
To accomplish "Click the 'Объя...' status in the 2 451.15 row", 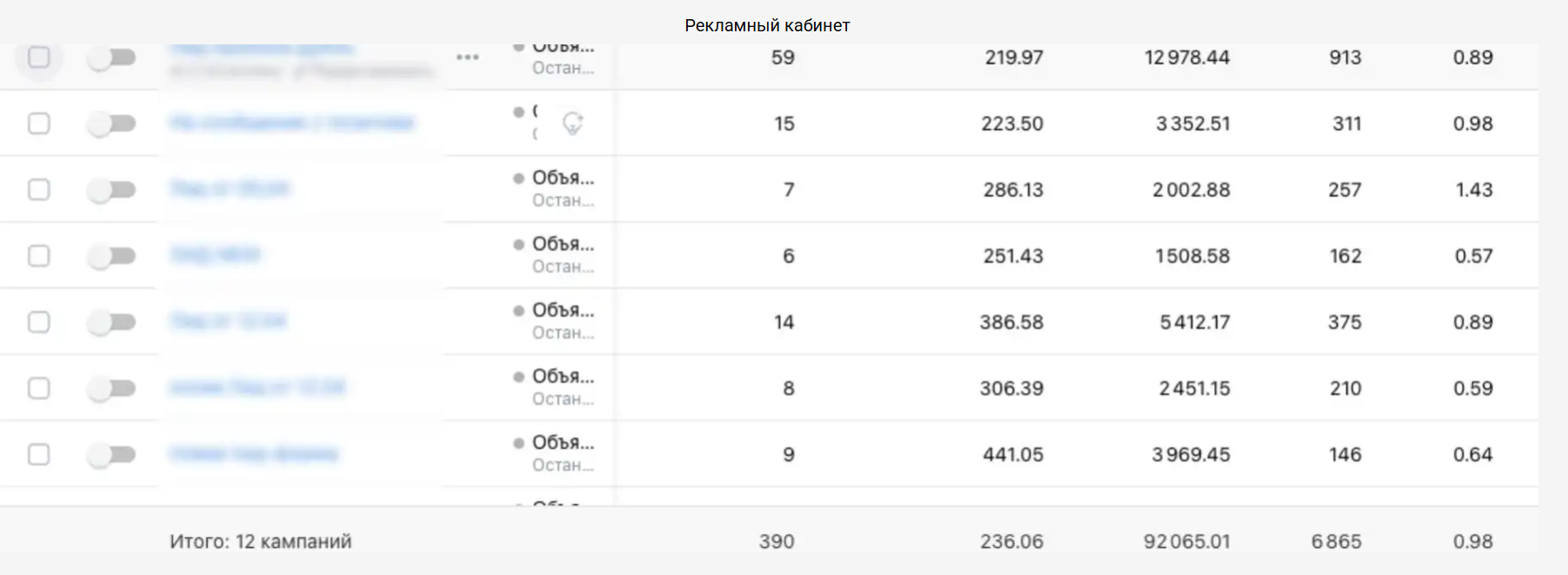I will 563,377.
